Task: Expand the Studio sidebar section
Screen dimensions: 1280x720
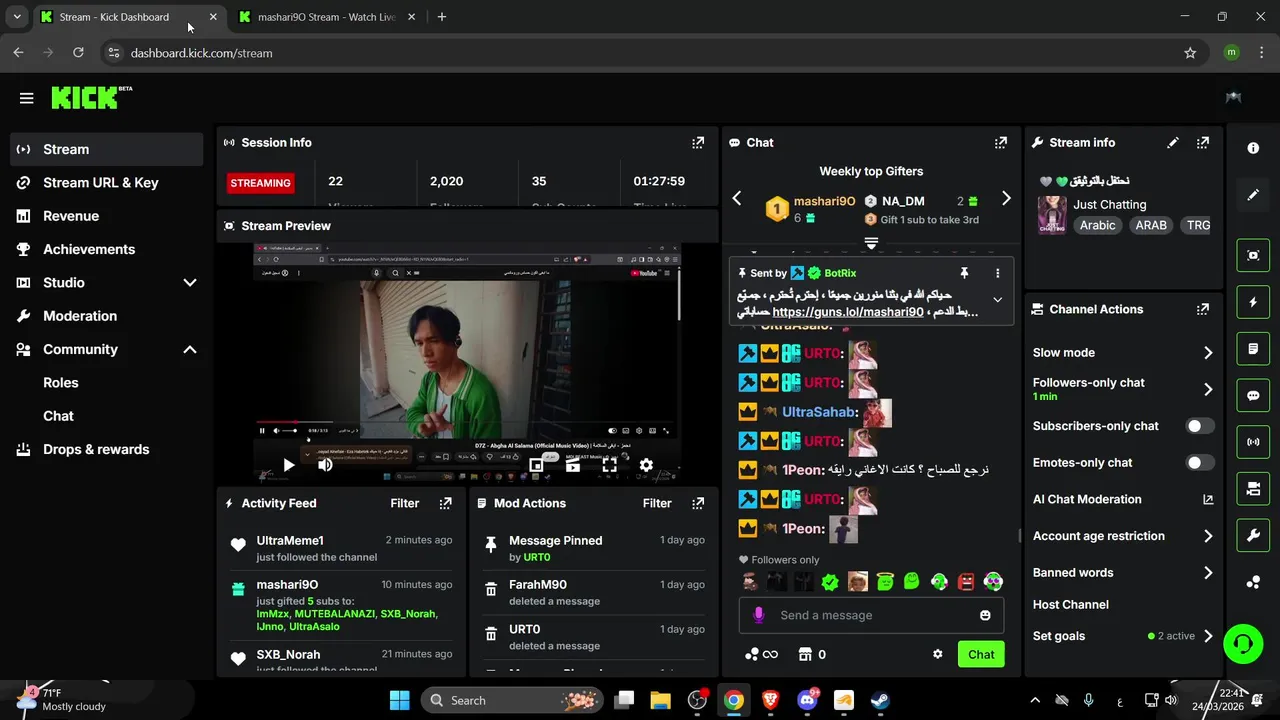Action: click(x=190, y=283)
